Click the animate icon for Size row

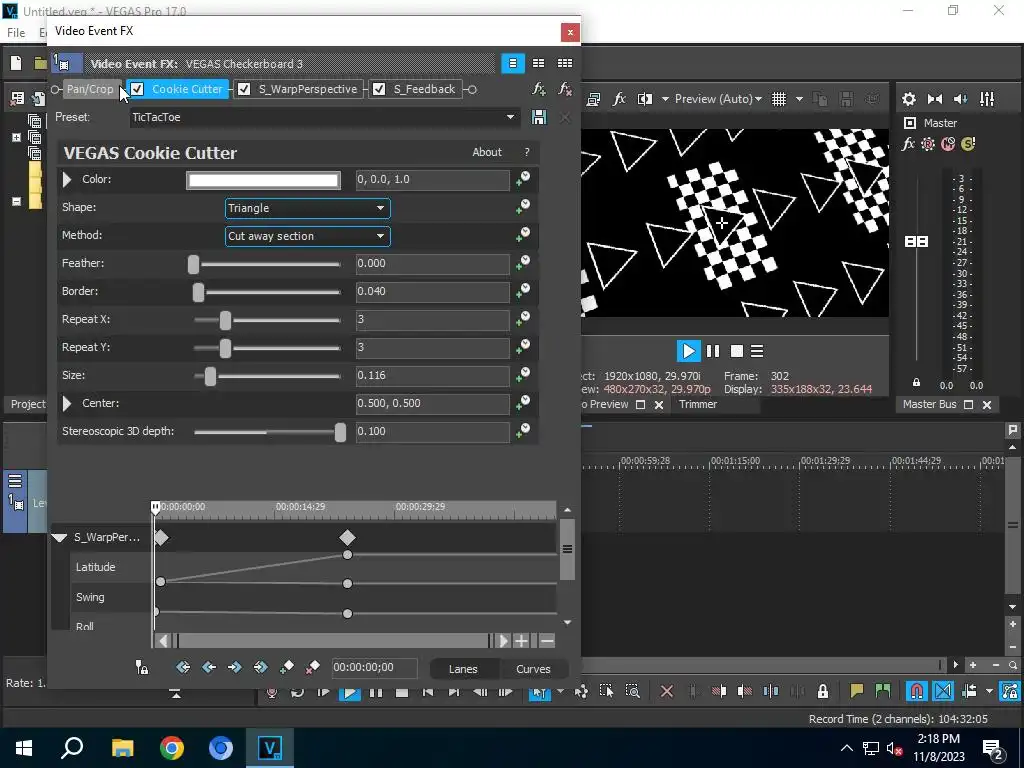pyautogui.click(x=522, y=376)
